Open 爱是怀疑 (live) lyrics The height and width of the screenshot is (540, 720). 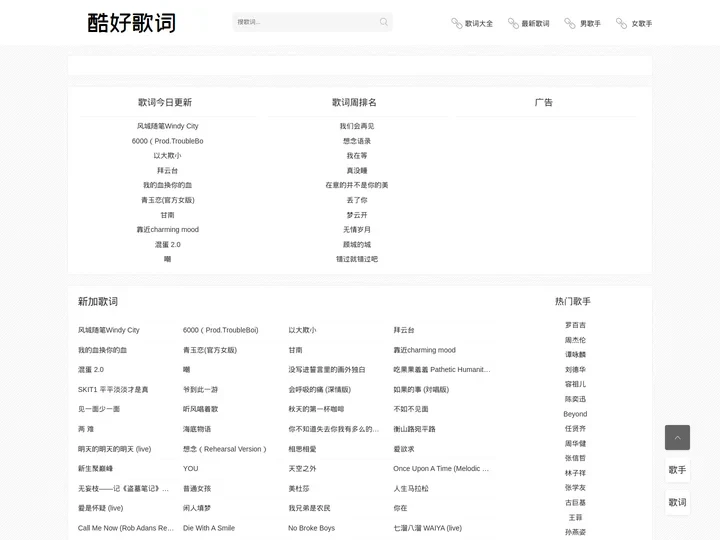coord(100,508)
